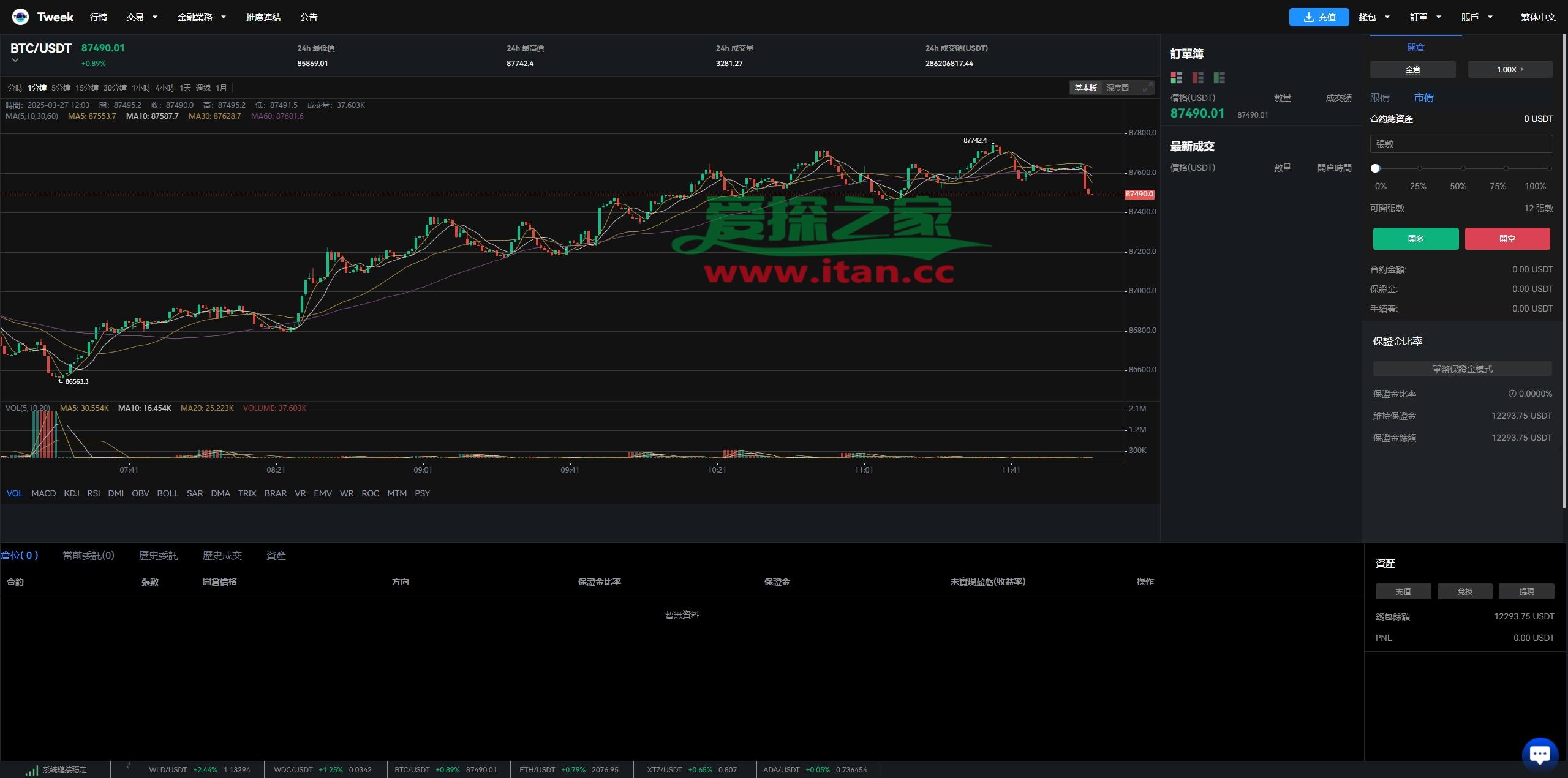This screenshot has height=778, width=1568.
Task: Select 限價 limit order type
Action: (x=1379, y=98)
